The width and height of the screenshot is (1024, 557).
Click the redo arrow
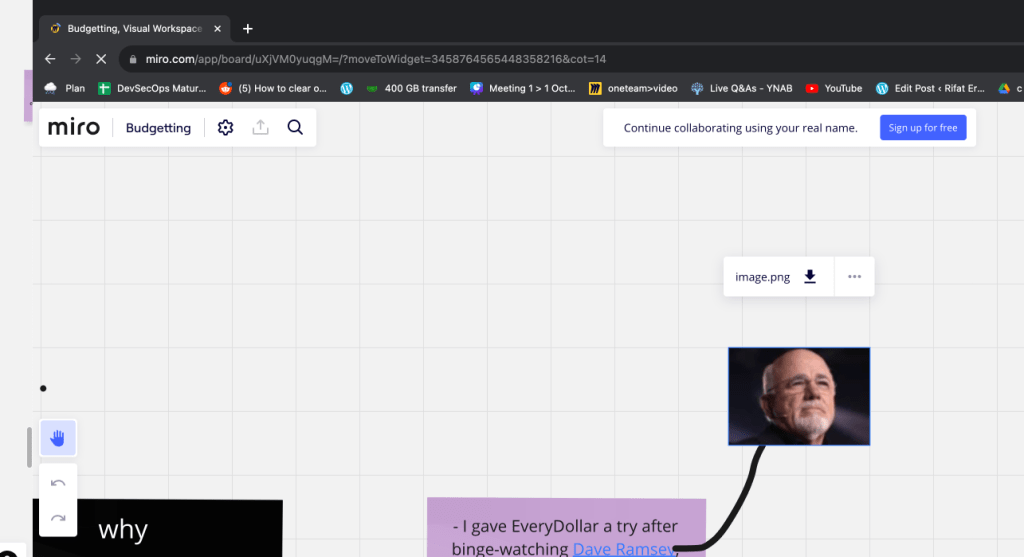click(x=58, y=518)
